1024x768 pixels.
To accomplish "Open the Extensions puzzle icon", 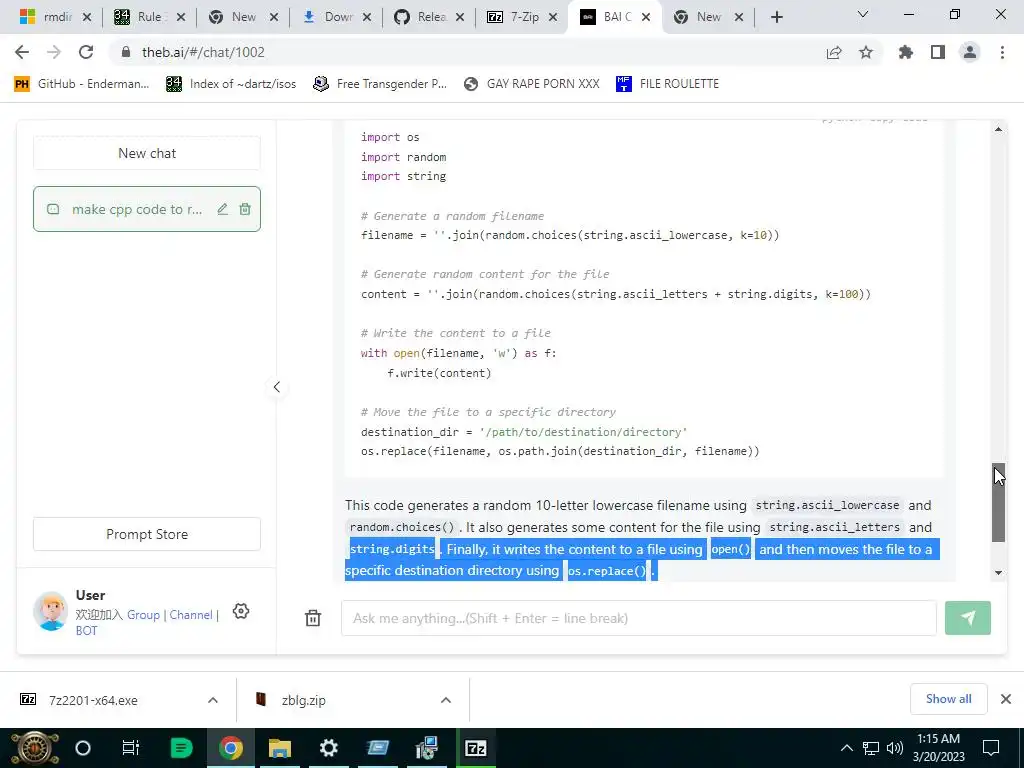I will click(x=906, y=52).
